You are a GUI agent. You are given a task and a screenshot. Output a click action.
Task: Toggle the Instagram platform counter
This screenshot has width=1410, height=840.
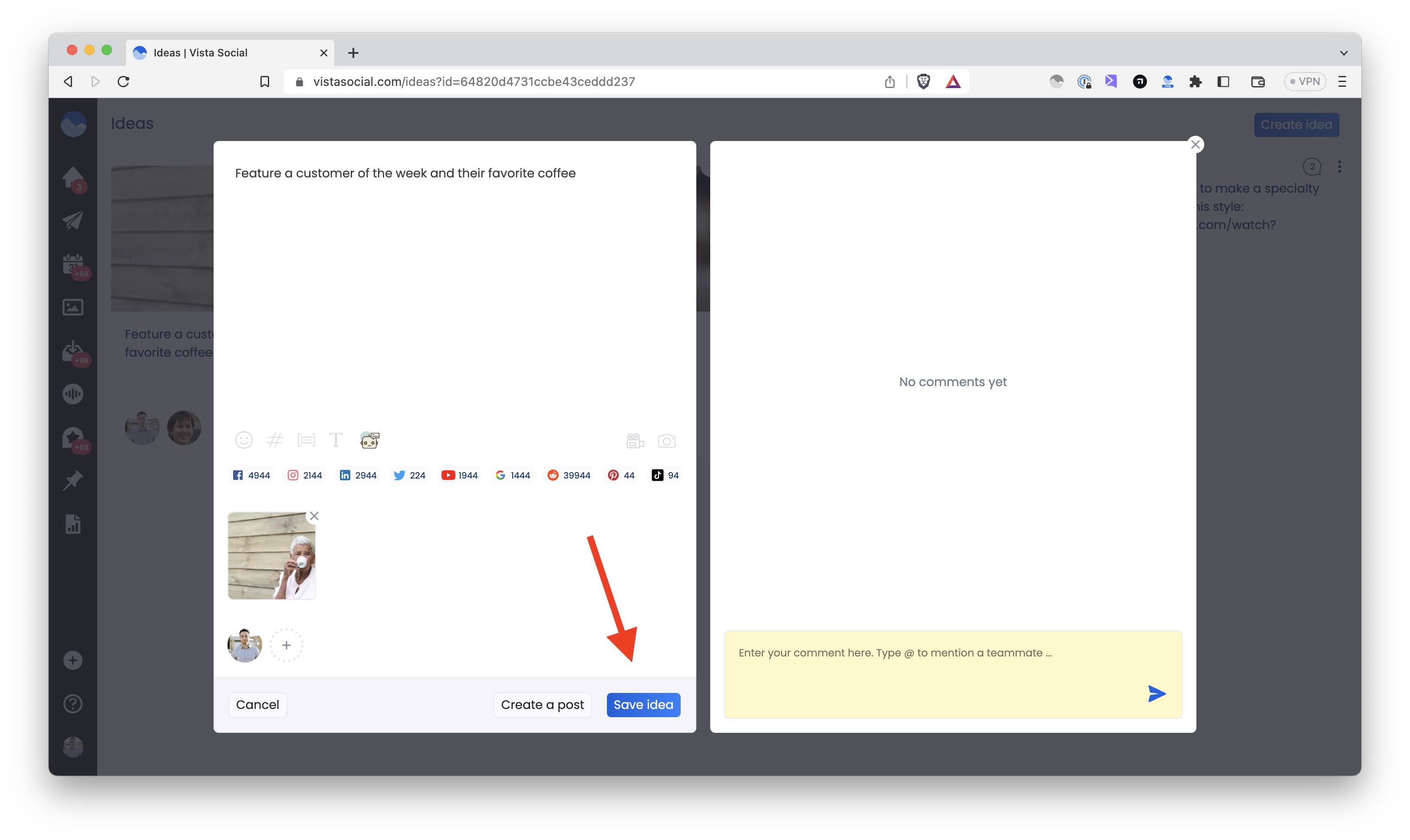click(x=304, y=475)
